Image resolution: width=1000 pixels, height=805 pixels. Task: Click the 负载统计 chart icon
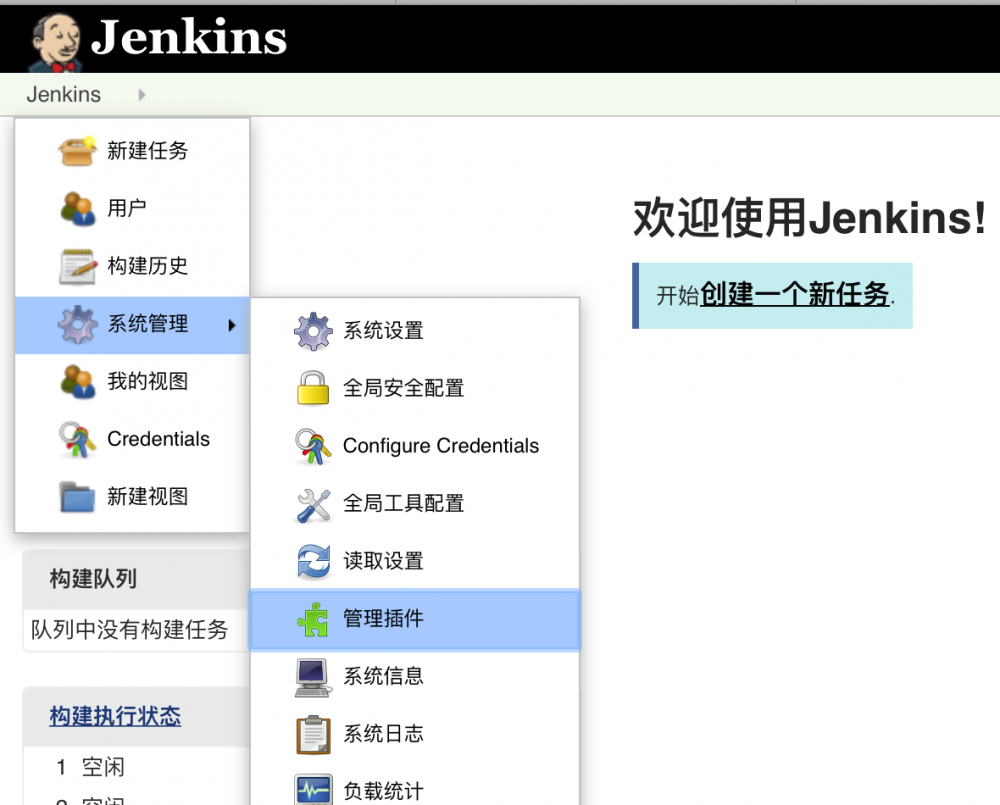click(313, 789)
